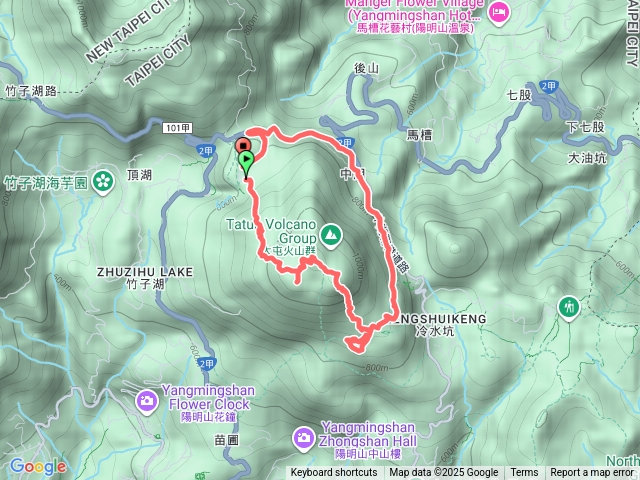Click the Zhuzihu Lake 竹子湖 label
The height and width of the screenshot is (480, 640).
[145, 278]
